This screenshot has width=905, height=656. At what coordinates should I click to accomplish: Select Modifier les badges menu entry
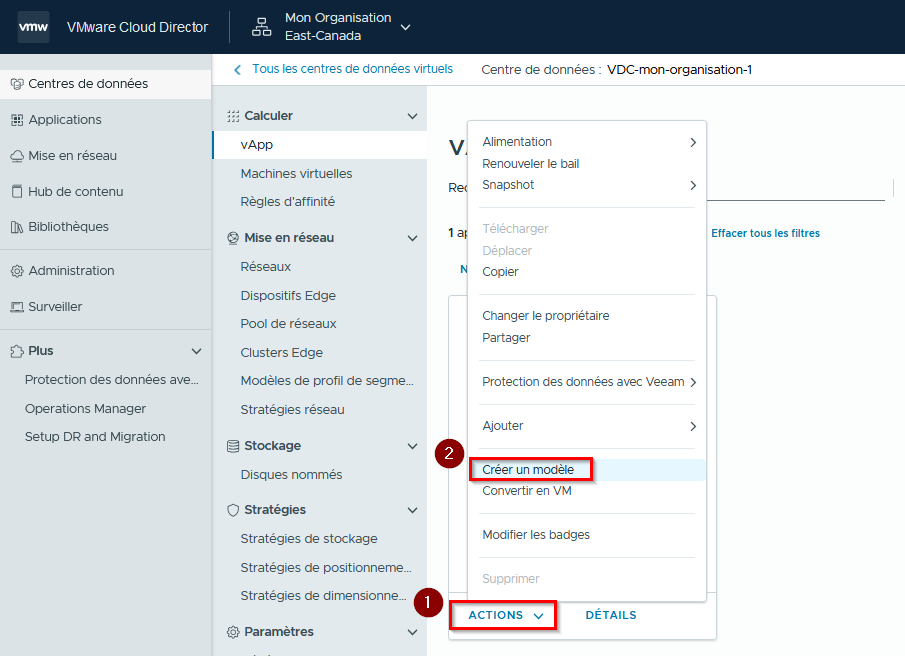536,535
